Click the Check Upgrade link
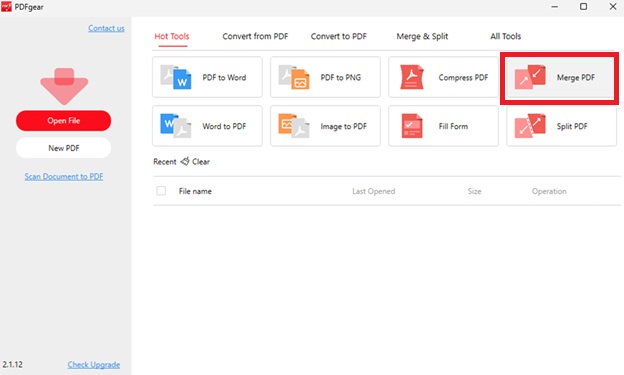This screenshot has width=624, height=375. [94, 365]
